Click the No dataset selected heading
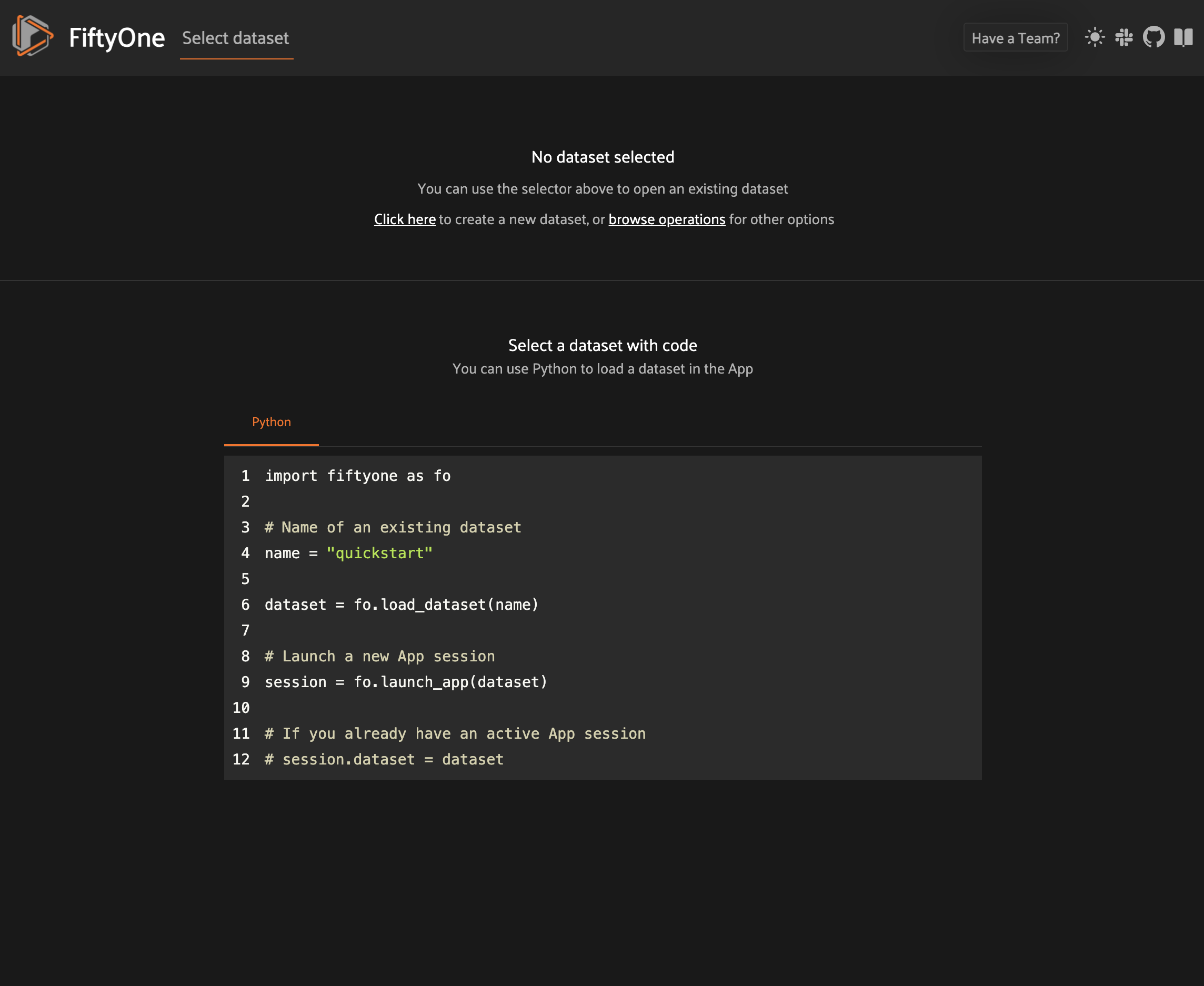The height and width of the screenshot is (986, 1204). 603,157
